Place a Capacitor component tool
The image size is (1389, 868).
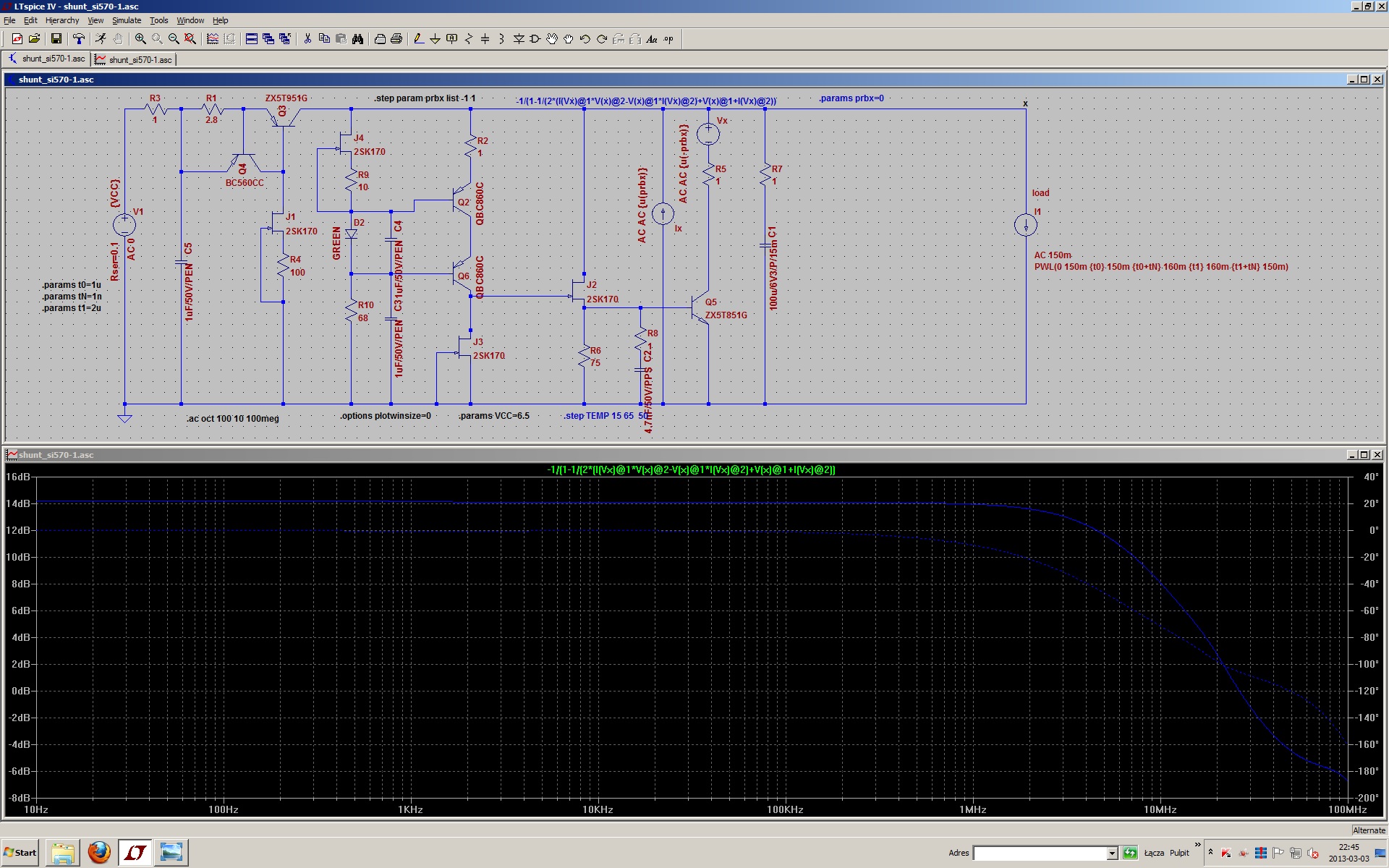[485, 39]
